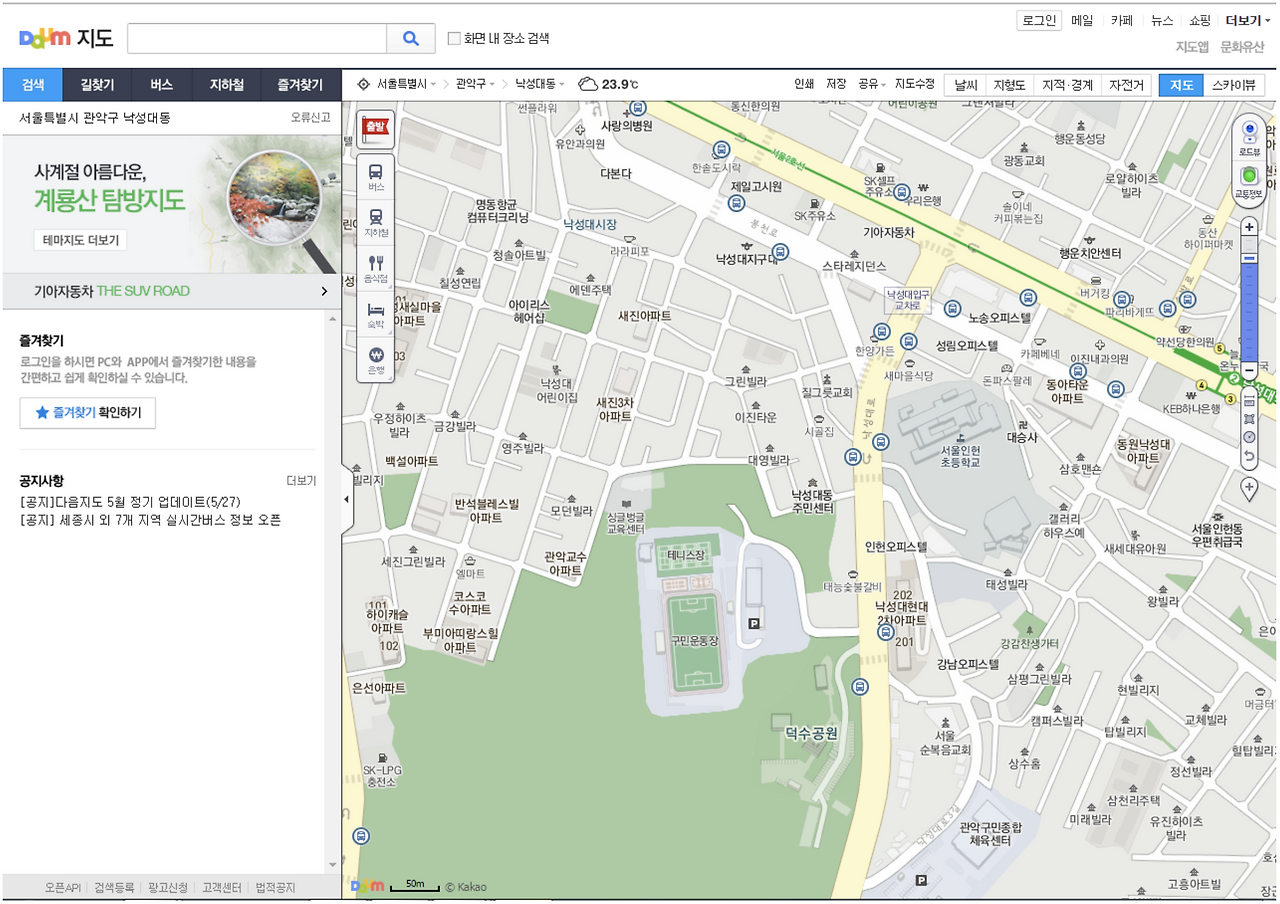Click the location target icon before 서울특별시
This screenshot has height=904, width=1280.
(363, 84)
